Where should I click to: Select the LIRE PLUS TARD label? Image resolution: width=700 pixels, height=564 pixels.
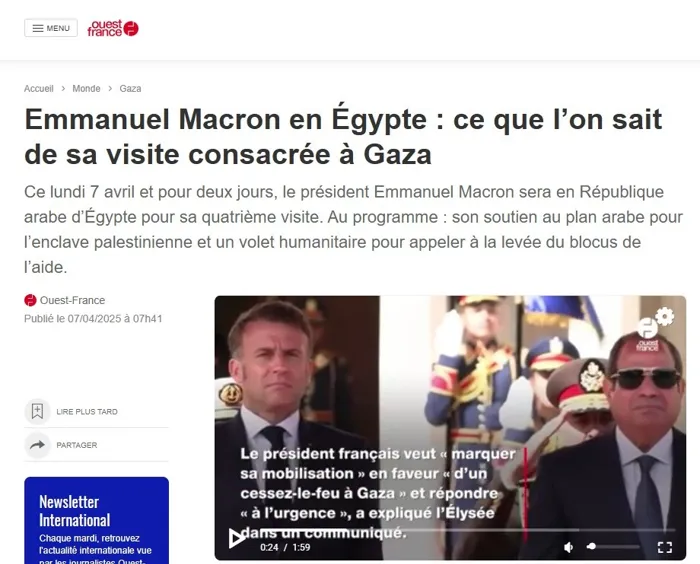point(87,412)
